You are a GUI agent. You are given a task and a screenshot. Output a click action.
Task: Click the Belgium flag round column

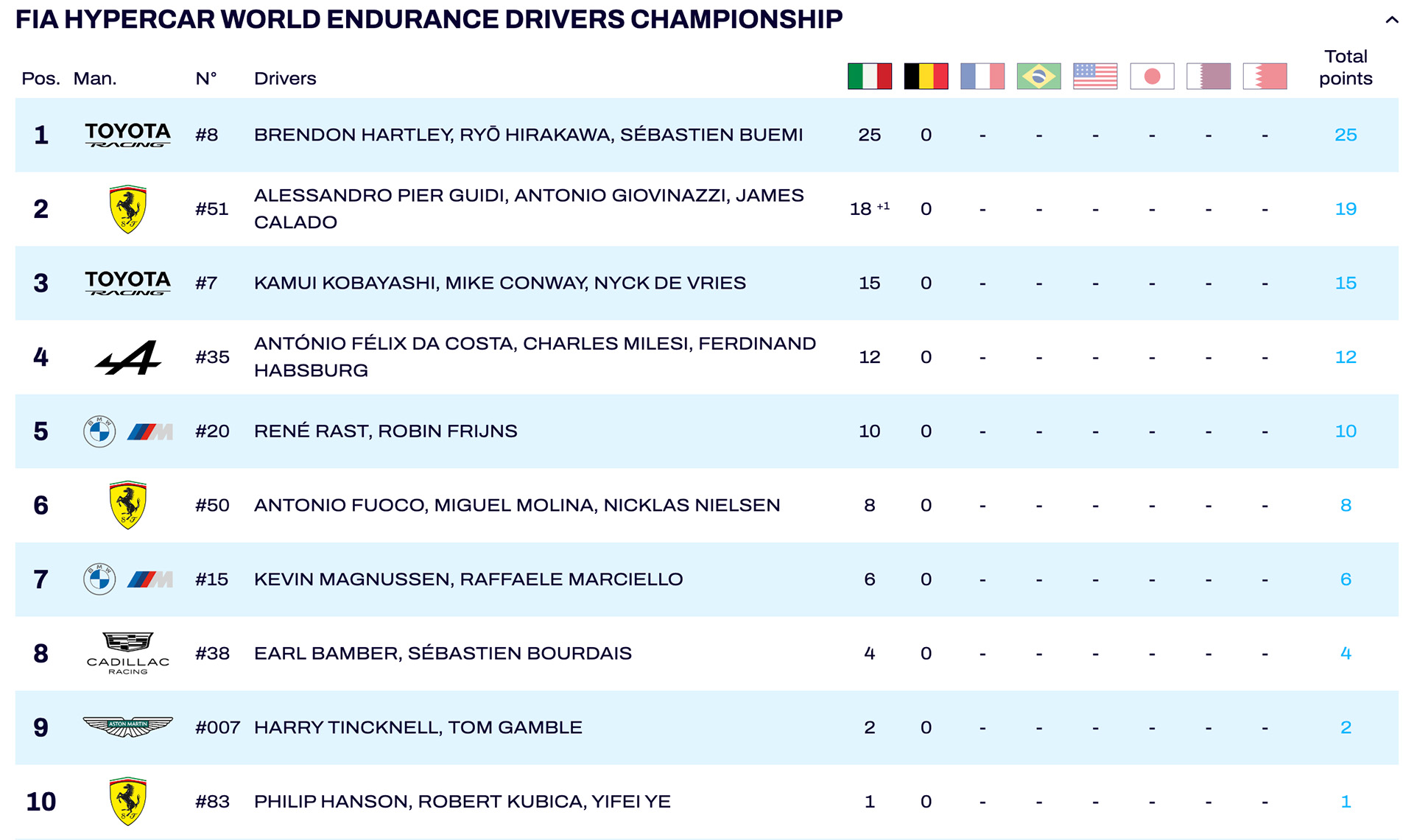(x=926, y=77)
